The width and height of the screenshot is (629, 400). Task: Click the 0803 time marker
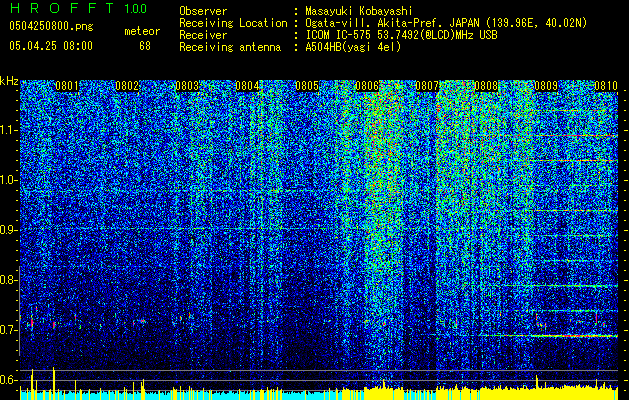(187, 86)
